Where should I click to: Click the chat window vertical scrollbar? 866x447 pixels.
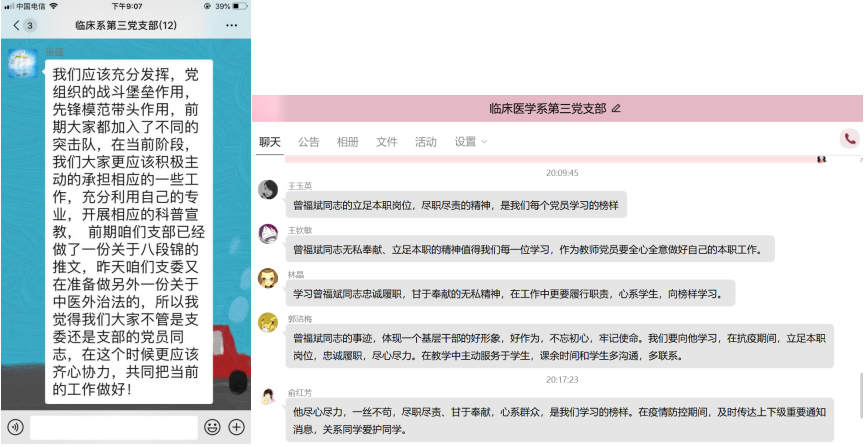pyautogui.click(x=861, y=390)
